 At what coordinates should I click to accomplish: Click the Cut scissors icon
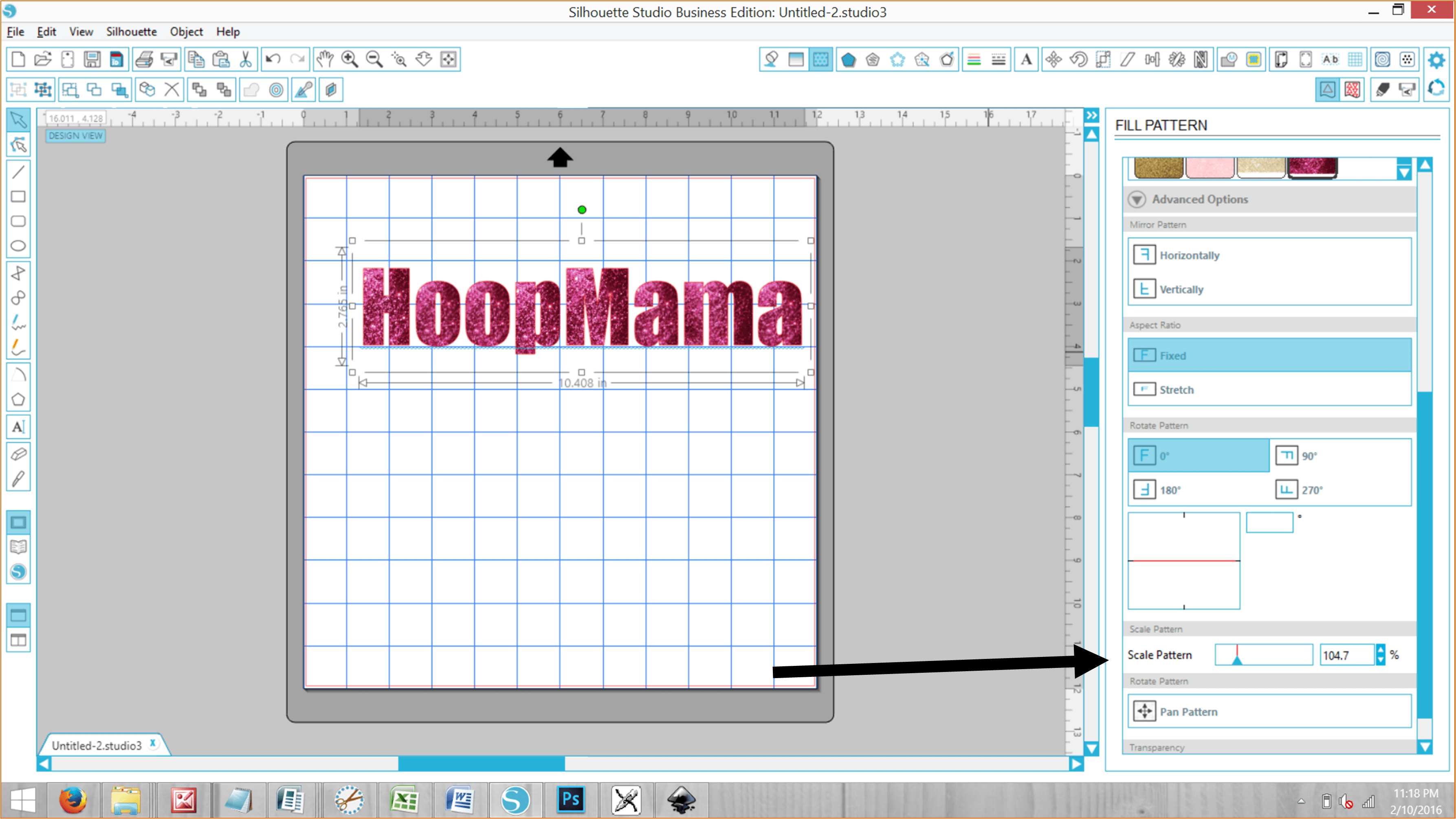(245, 59)
